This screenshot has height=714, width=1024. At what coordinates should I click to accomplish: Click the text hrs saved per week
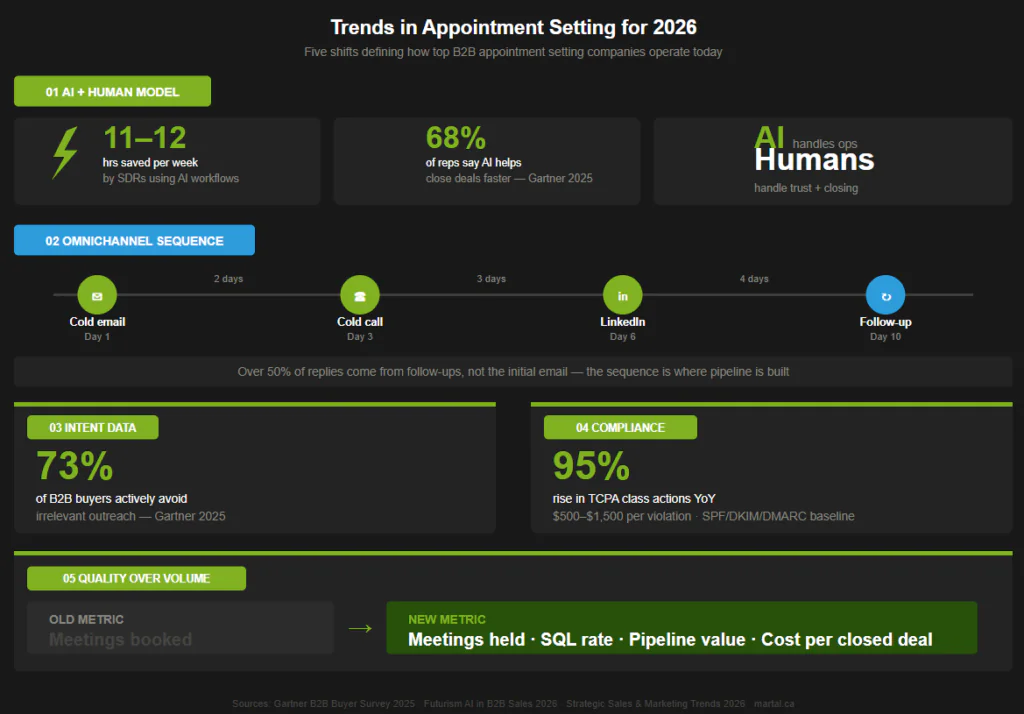(x=150, y=163)
